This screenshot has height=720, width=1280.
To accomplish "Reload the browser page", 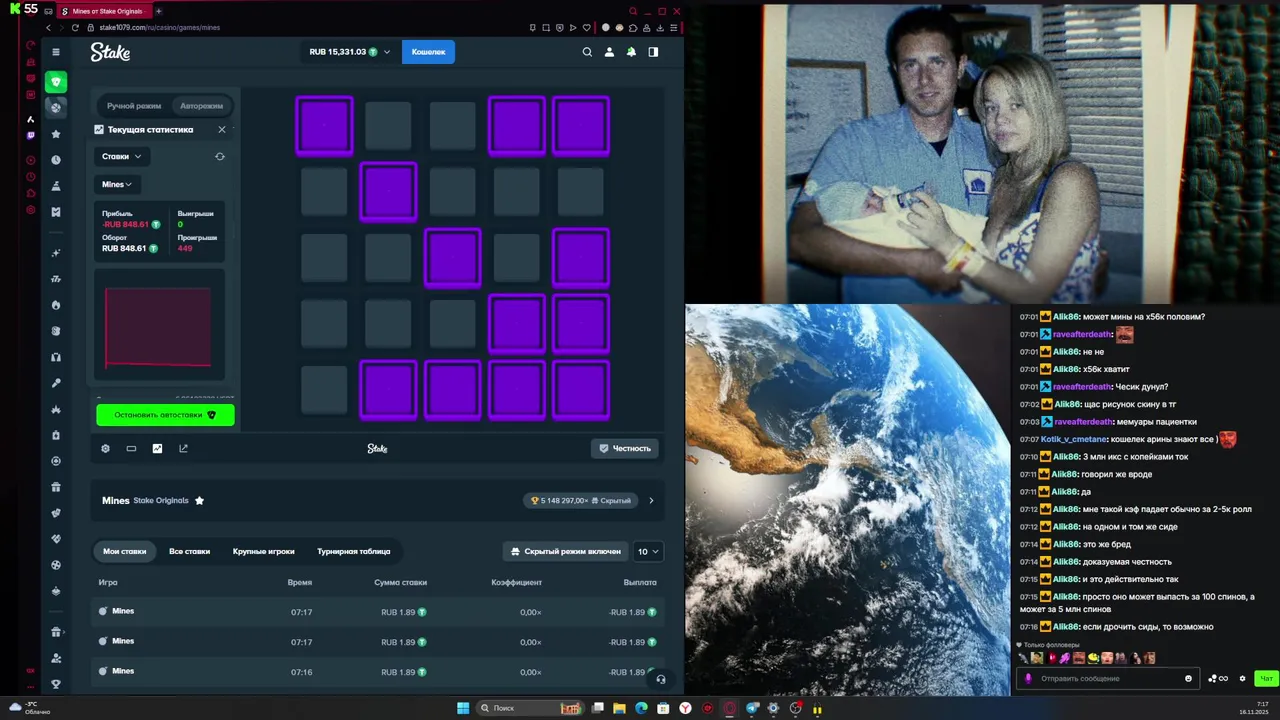I will (75, 27).
